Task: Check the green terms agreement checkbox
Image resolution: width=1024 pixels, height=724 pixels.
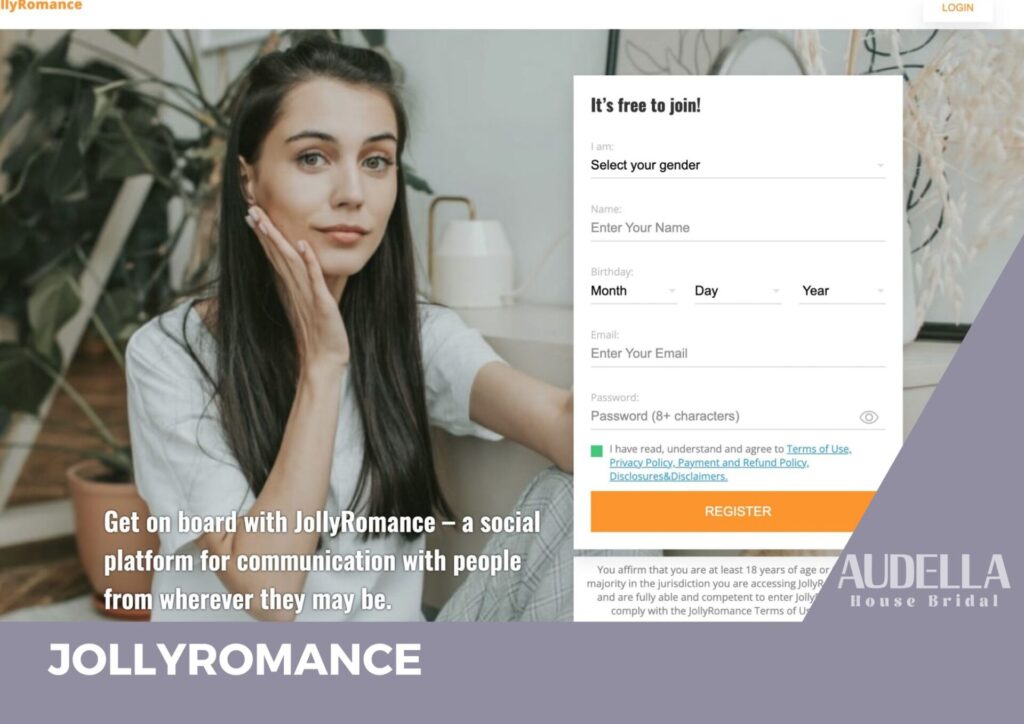Action: pyautogui.click(x=596, y=451)
